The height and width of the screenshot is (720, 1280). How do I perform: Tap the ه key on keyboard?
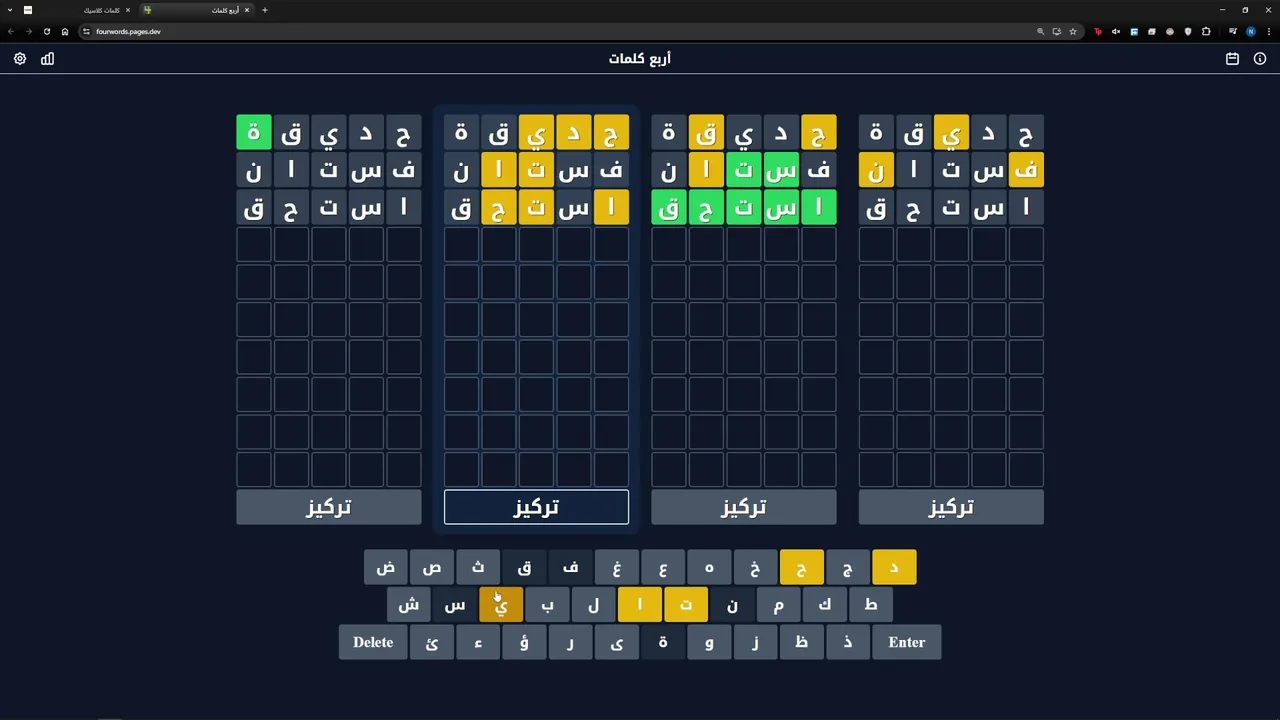point(709,567)
